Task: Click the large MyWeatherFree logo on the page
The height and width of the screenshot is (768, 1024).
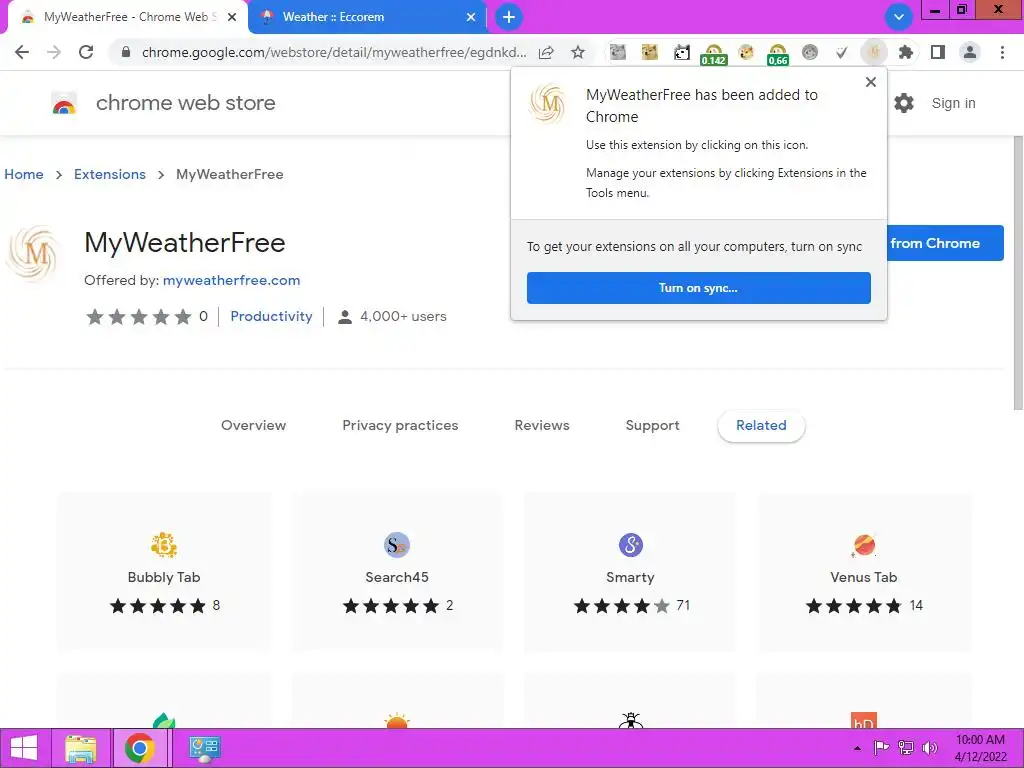Action: (x=34, y=253)
